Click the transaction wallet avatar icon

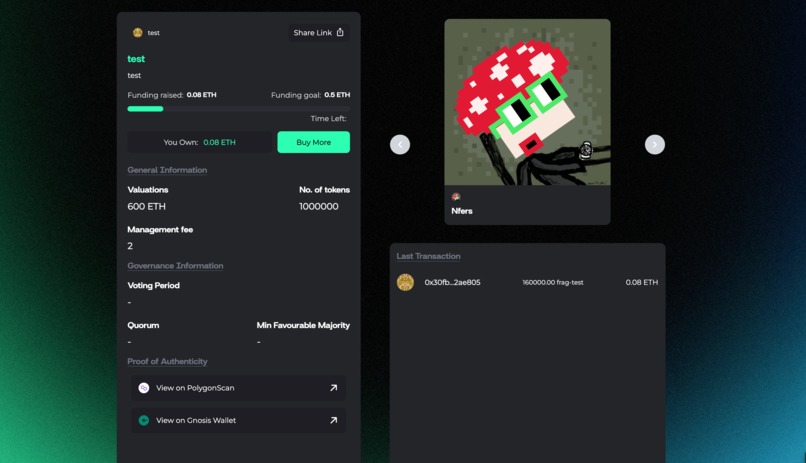(405, 282)
